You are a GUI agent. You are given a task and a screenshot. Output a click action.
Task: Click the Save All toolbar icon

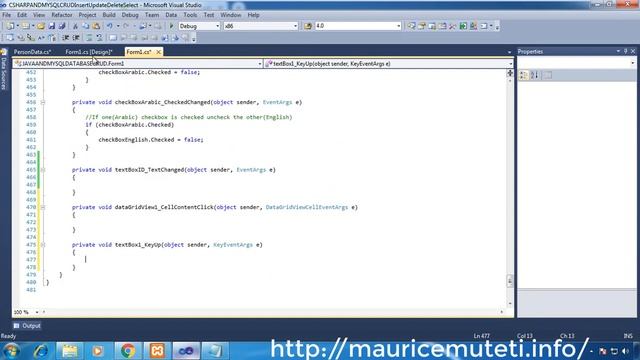click(x=62, y=26)
